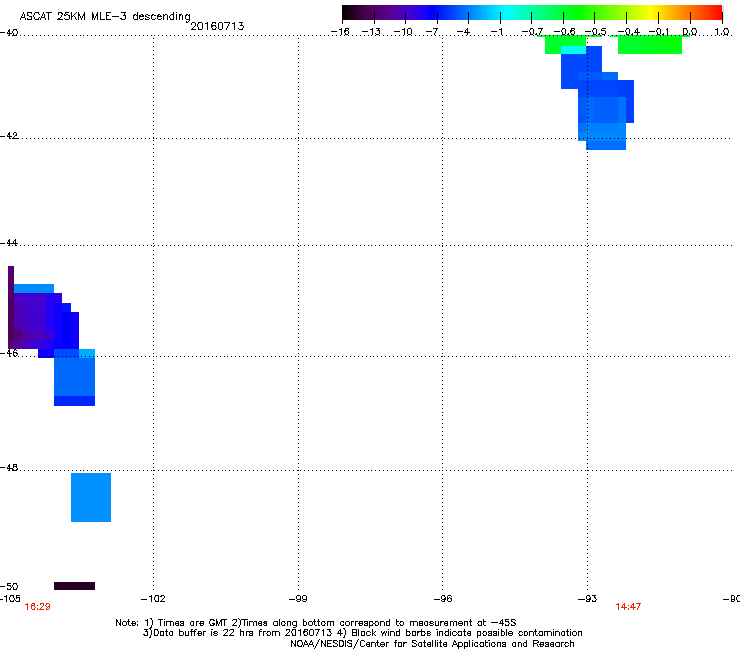Viewport: 740px width, 650px height.
Task: Click the longitude label -102
Action: pos(153,599)
